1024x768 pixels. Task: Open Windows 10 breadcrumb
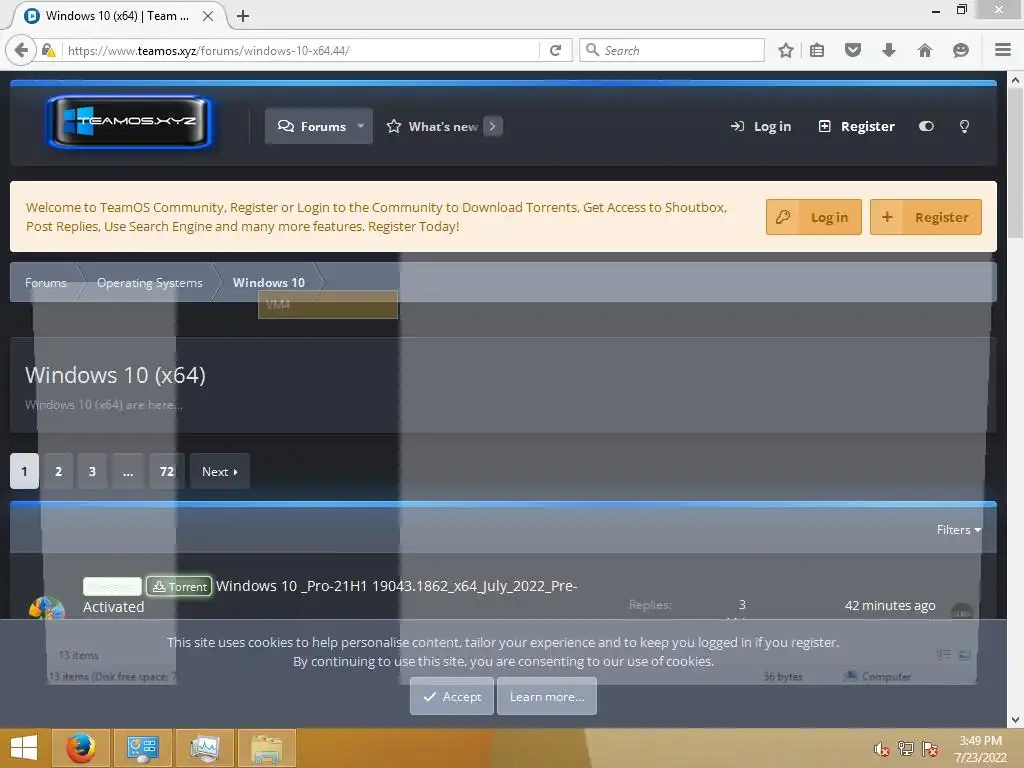coord(269,283)
